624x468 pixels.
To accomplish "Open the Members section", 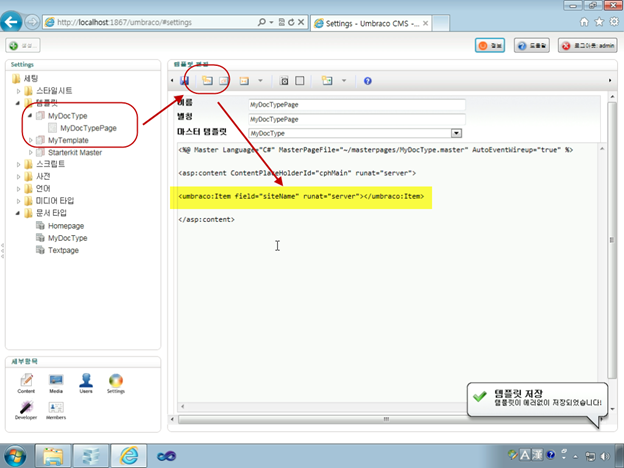I will click(x=56, y=410).
